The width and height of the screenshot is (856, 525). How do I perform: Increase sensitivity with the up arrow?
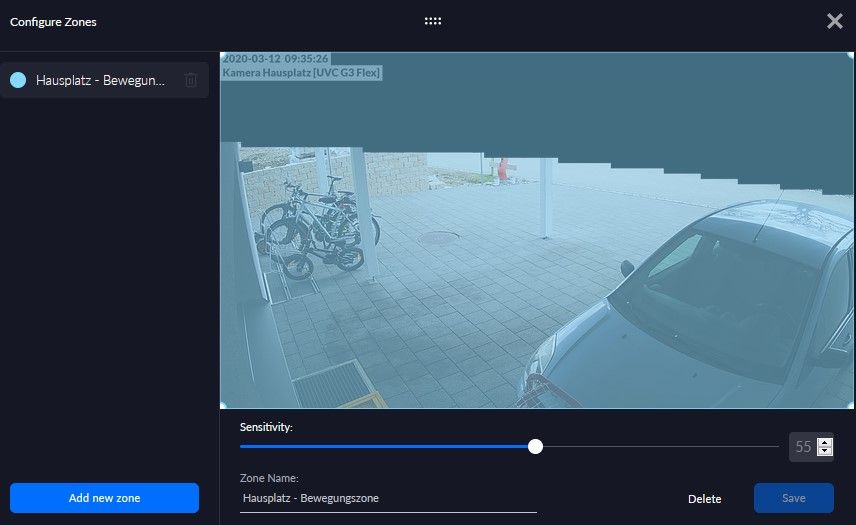825,442
